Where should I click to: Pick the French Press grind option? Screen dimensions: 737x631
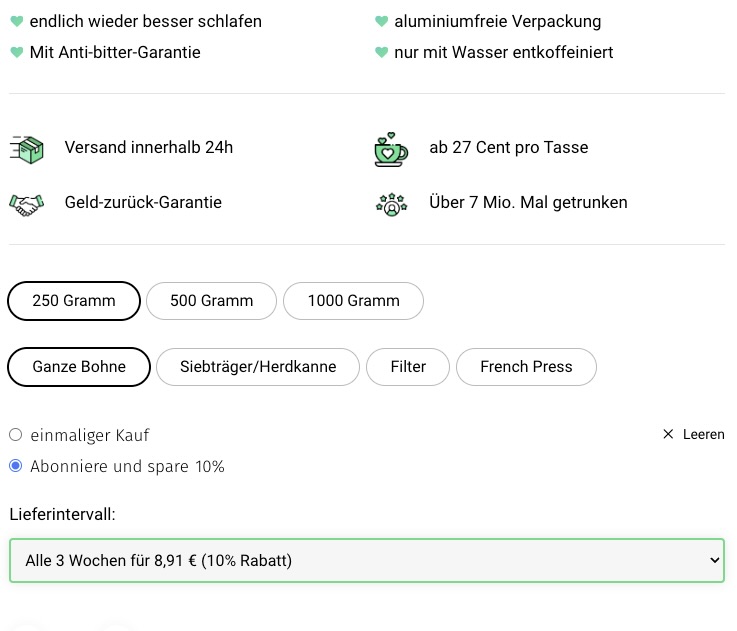pyautogui.click(x=526, y=367)
